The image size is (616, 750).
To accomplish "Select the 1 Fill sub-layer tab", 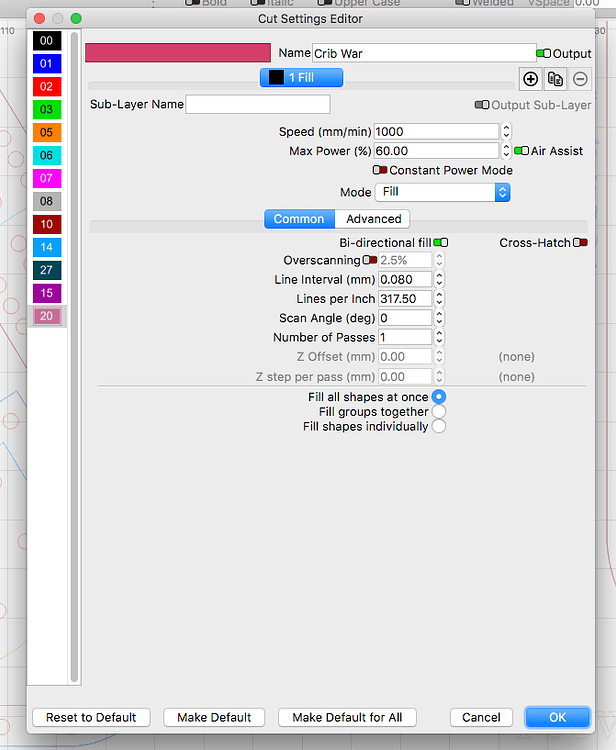I will point(301,77).
